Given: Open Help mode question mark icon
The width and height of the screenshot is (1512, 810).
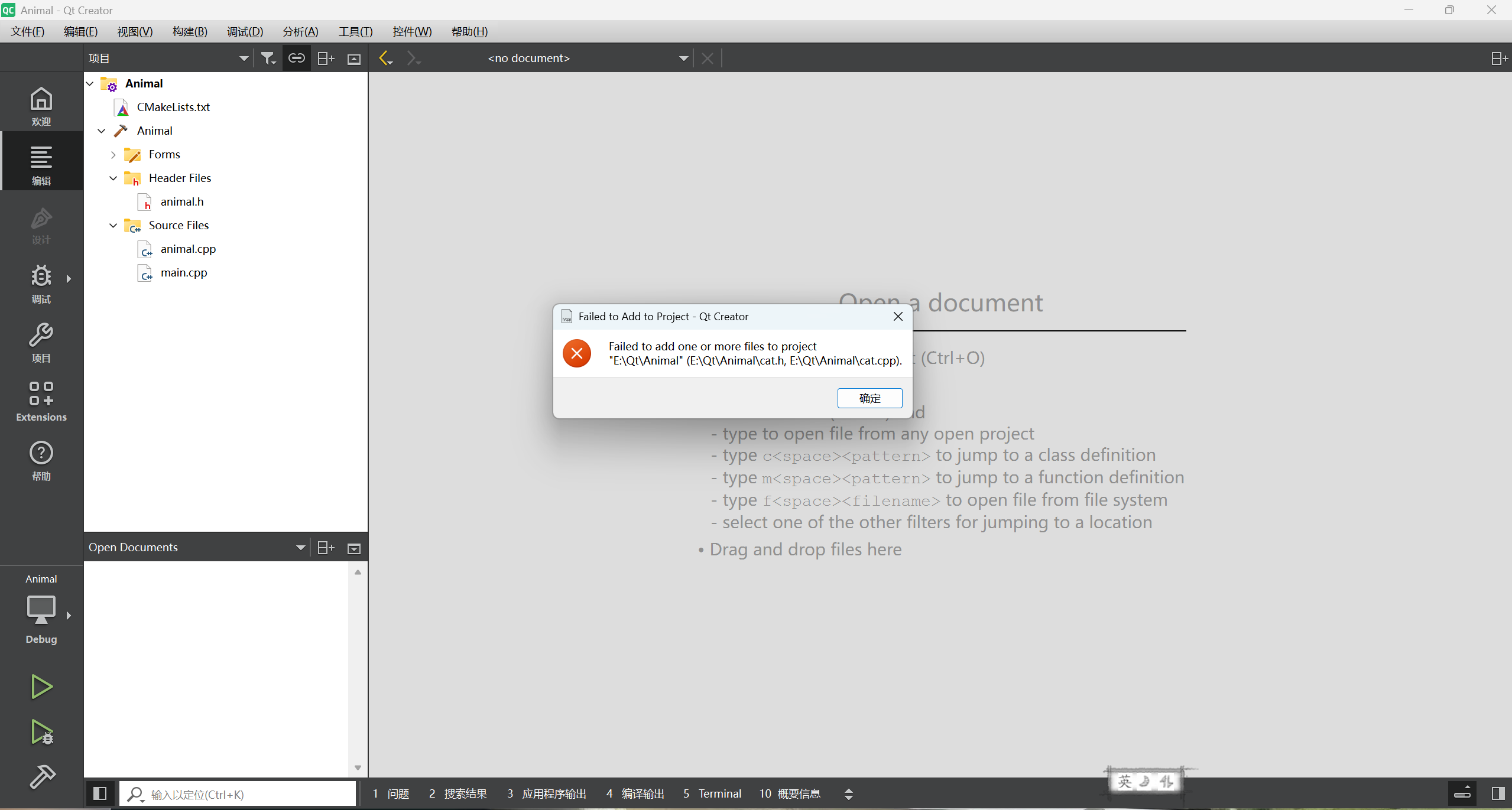Looking at the screenshot, I should 41,460.
